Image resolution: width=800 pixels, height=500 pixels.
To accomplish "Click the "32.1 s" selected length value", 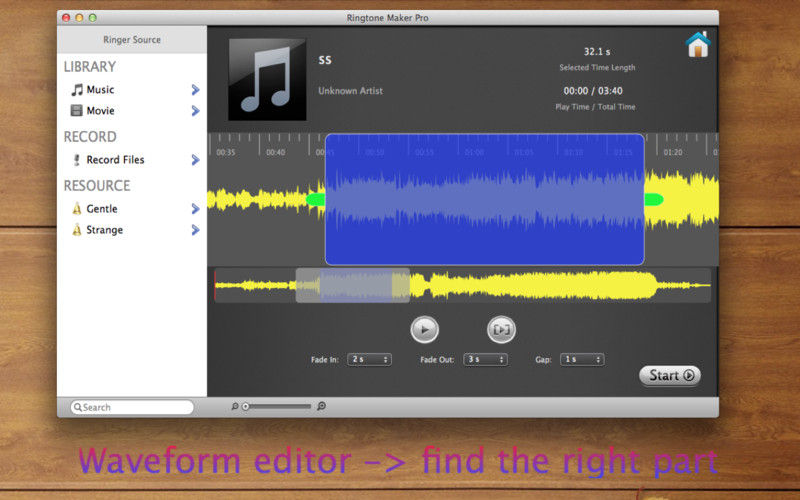I will pyautogui.click(x=597, y=52).
